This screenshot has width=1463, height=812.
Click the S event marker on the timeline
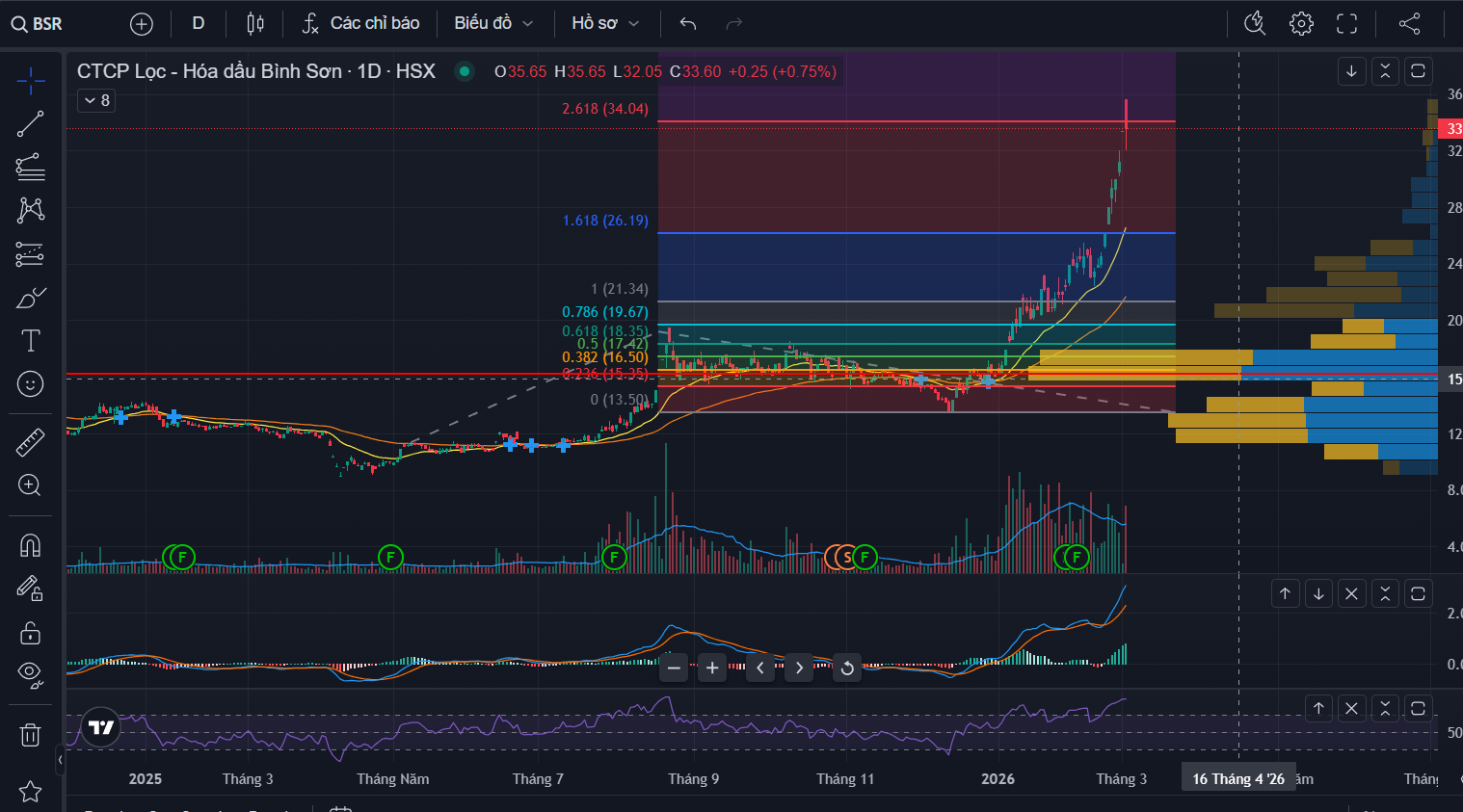point(846,557)
